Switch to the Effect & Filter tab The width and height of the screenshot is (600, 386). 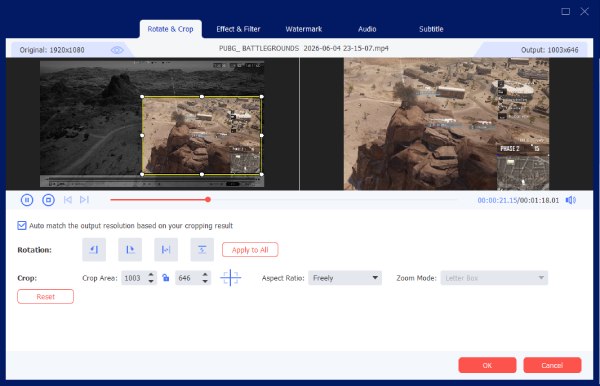tap(238, 29)
